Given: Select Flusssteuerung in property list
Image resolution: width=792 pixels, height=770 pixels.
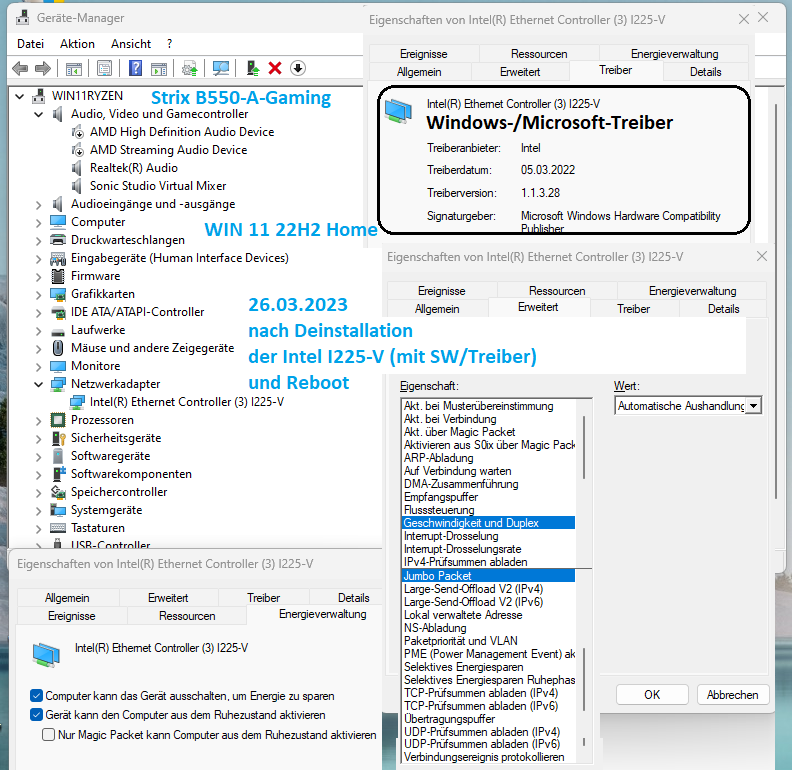Looking at the screenshot, I should (x=488, y=510).
